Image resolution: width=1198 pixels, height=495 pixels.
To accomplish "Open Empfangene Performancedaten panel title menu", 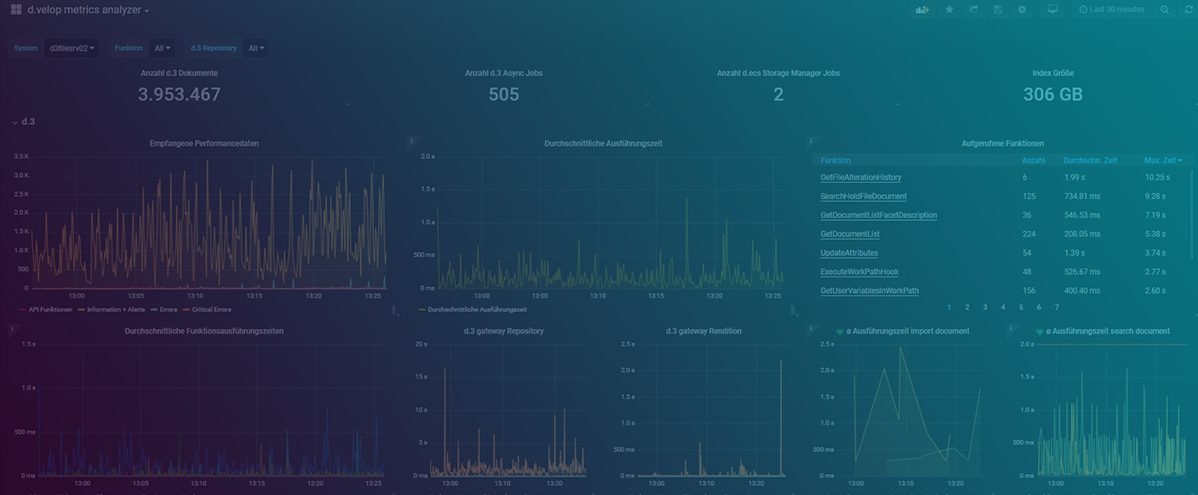I will click(x=204, y=144).
